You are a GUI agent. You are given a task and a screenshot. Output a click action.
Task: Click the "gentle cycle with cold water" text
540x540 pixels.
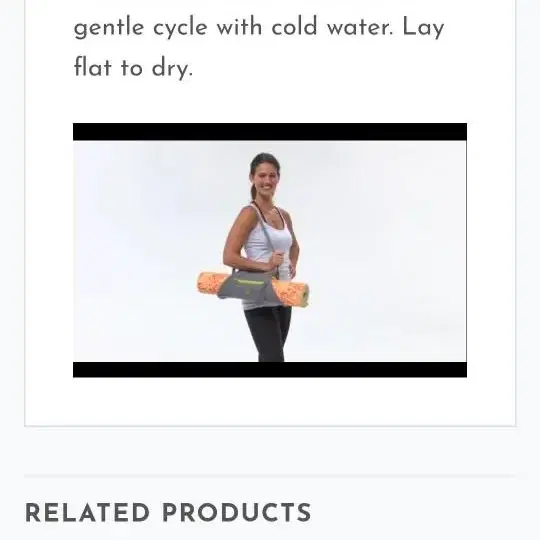(x=233, y=28)
